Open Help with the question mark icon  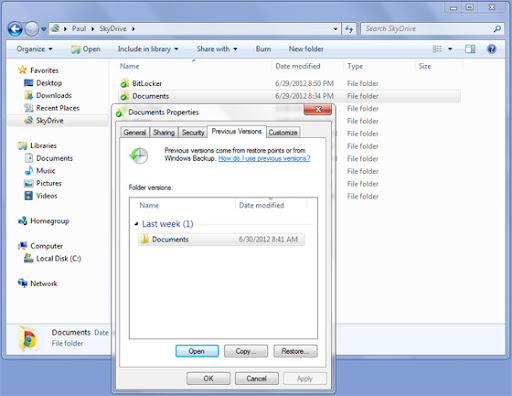pyautogui.click(x=491, y=49)
